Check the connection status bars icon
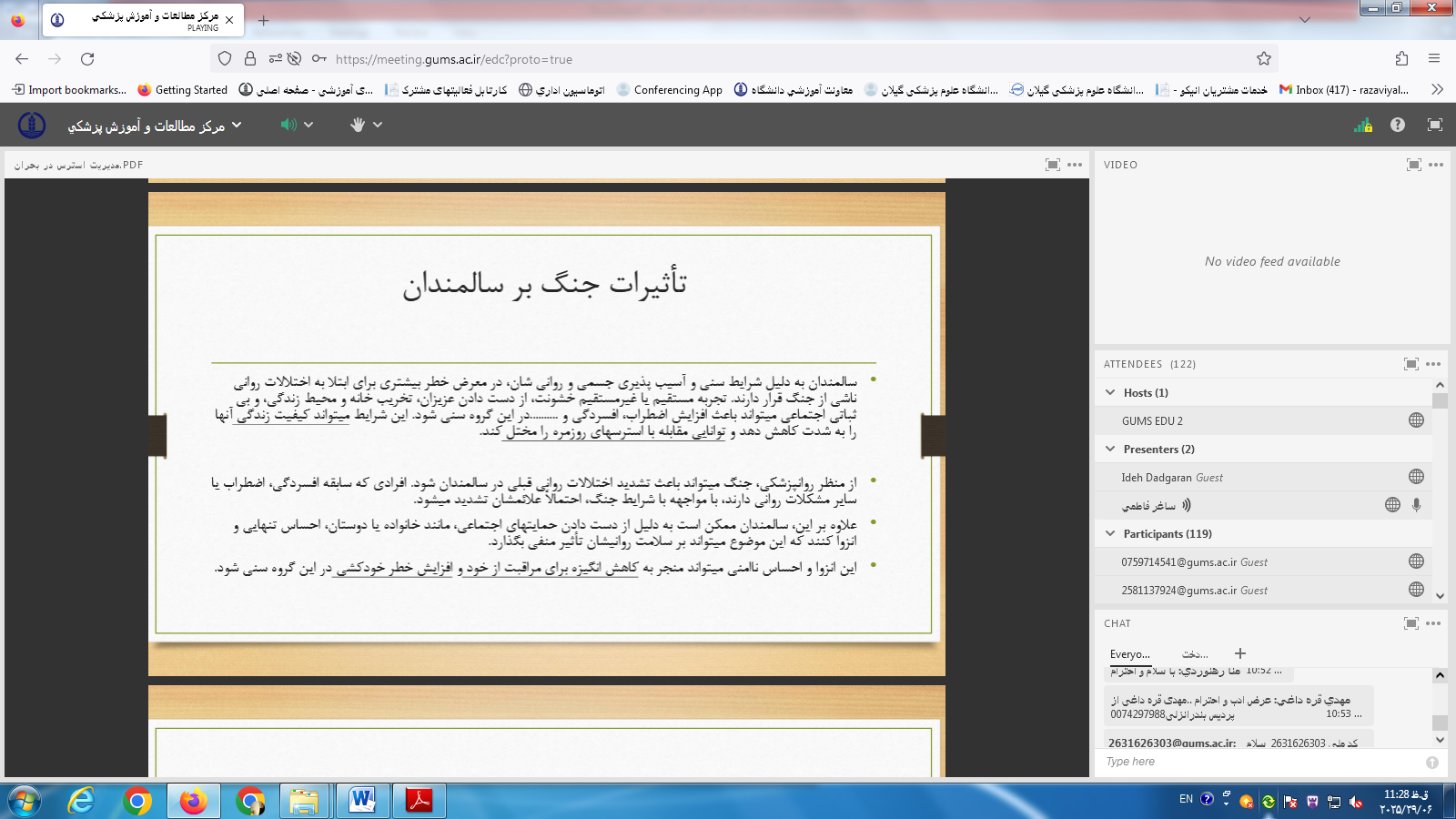 click(1362, 126)
